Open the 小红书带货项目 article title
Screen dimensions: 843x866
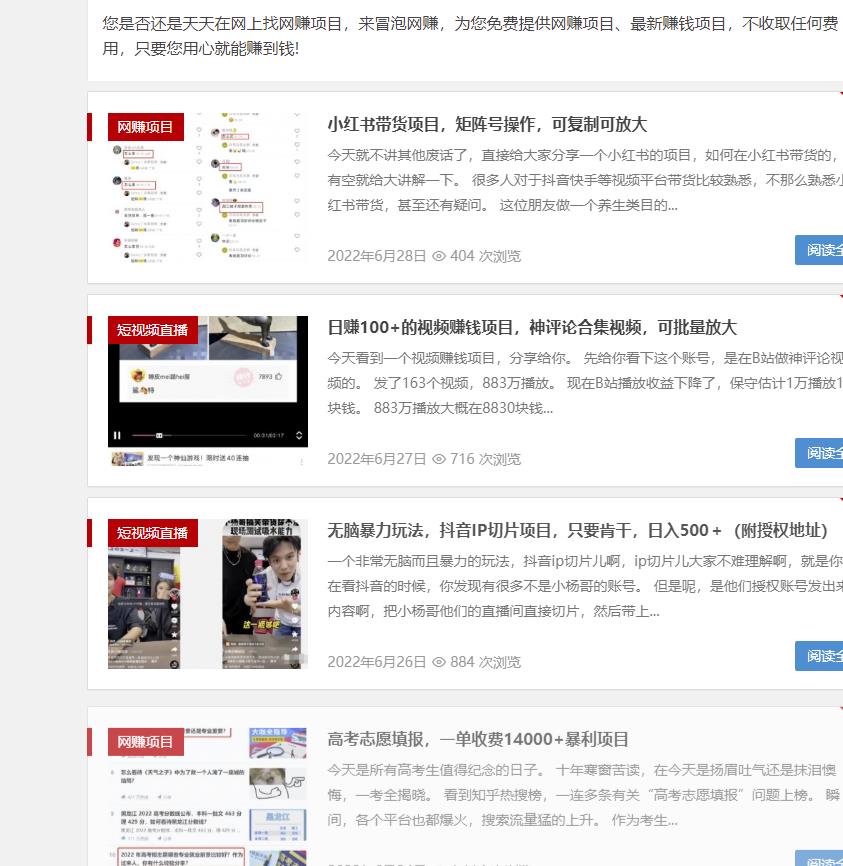click(487, 124)
